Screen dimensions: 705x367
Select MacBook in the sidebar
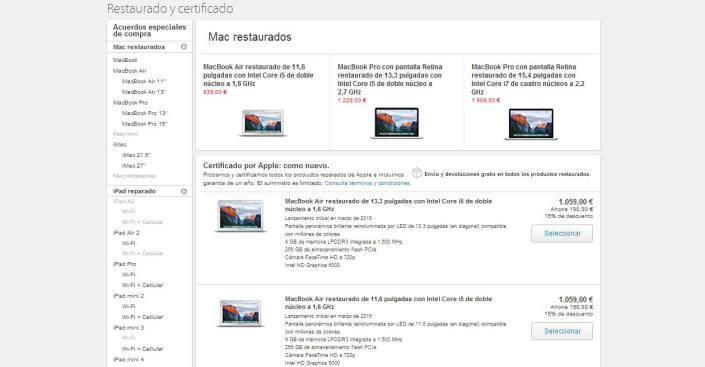point(125,60)
